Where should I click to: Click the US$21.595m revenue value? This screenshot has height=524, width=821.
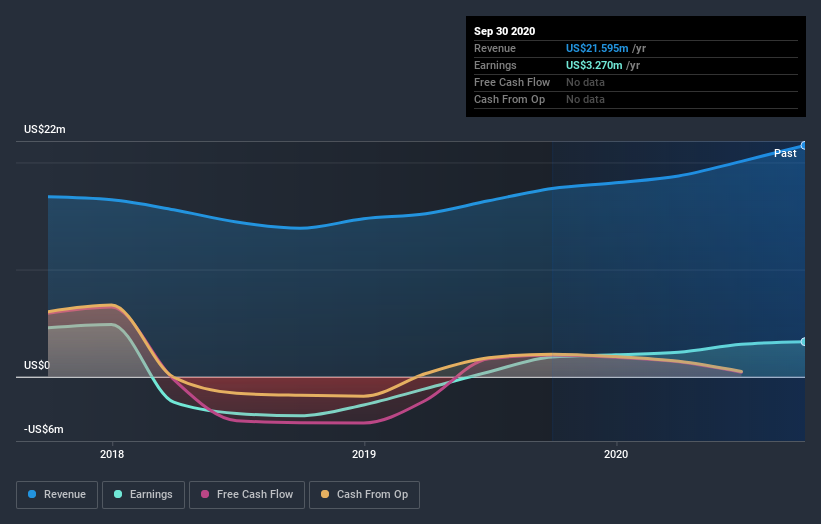(597, 48)
